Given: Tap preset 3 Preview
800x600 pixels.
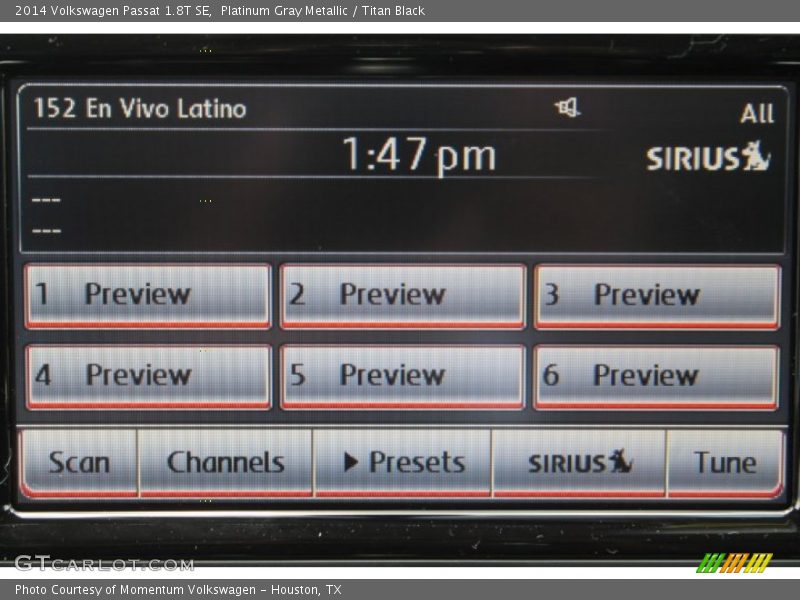Looking at the screenshot, I should pyautogui.click(x=657, y=295).
